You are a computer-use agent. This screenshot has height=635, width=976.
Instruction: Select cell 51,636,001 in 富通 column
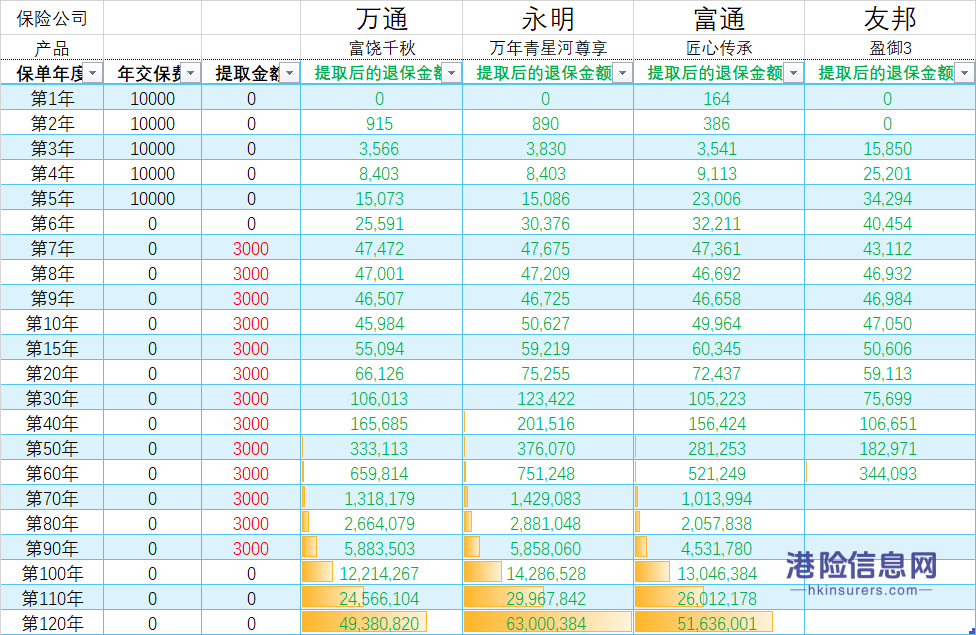pyautogui.click(x=719, y=623)
